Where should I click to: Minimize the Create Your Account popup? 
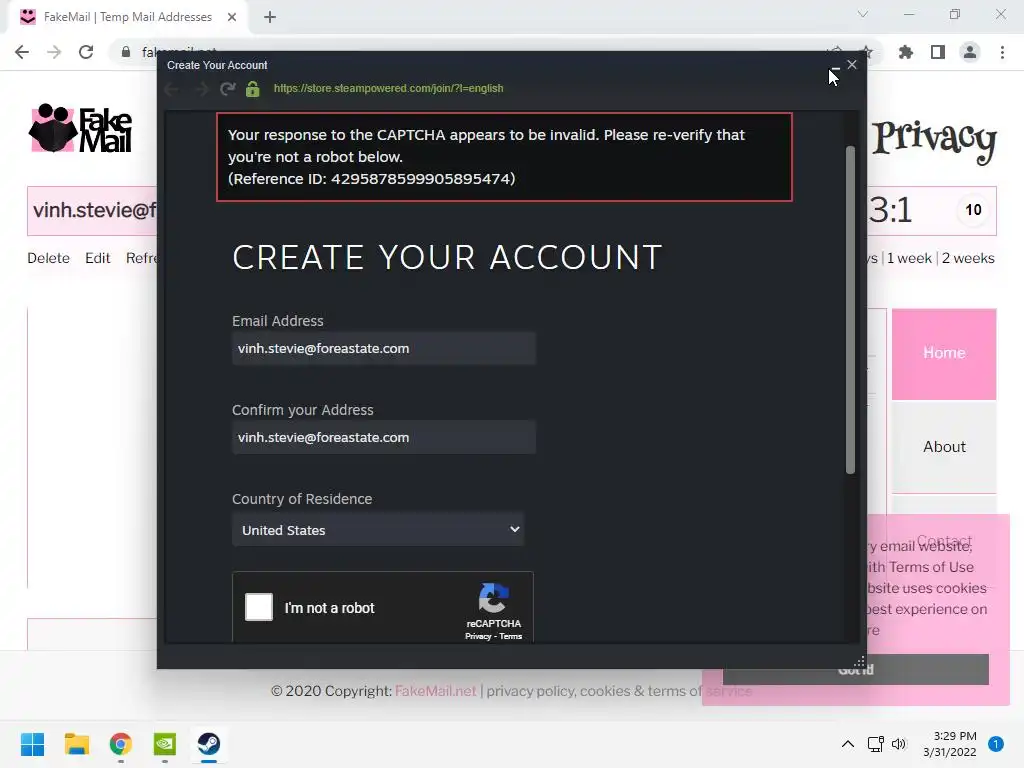coord(835,67)
